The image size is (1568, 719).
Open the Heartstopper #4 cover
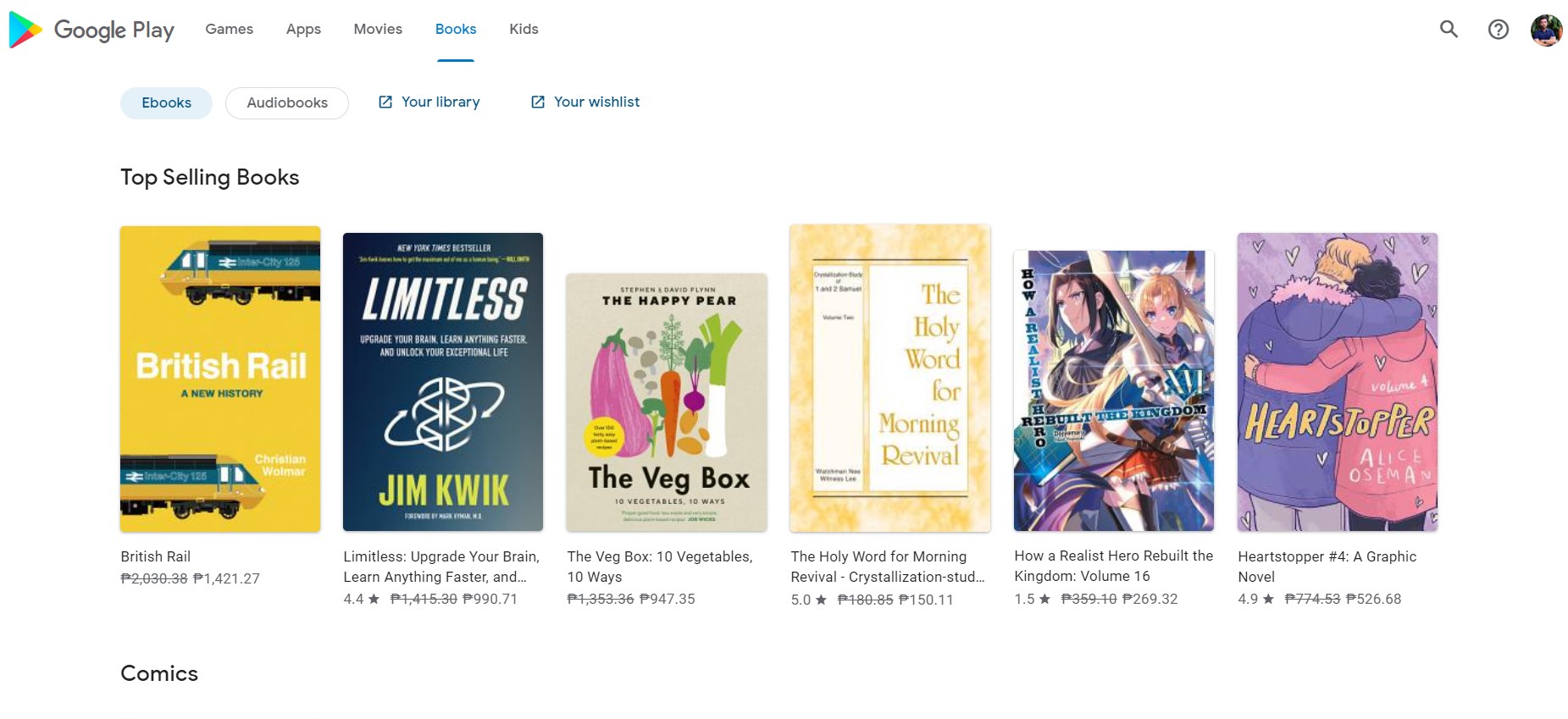[1338, 381]
